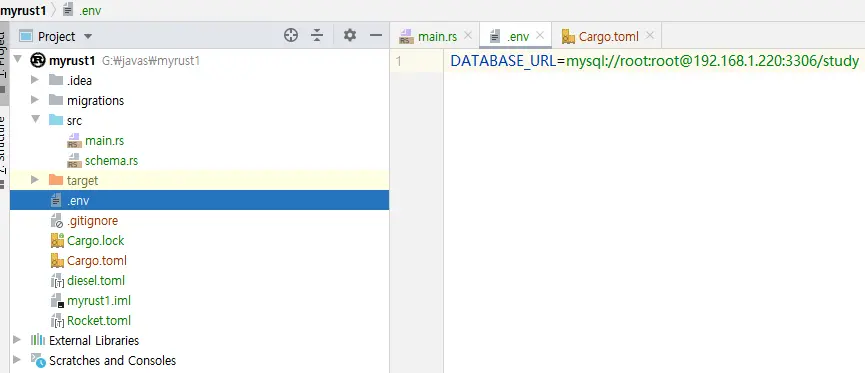Click the migrations folder icon
The height and width of the screenshot is (373, 865).
(x=56, y=100)
